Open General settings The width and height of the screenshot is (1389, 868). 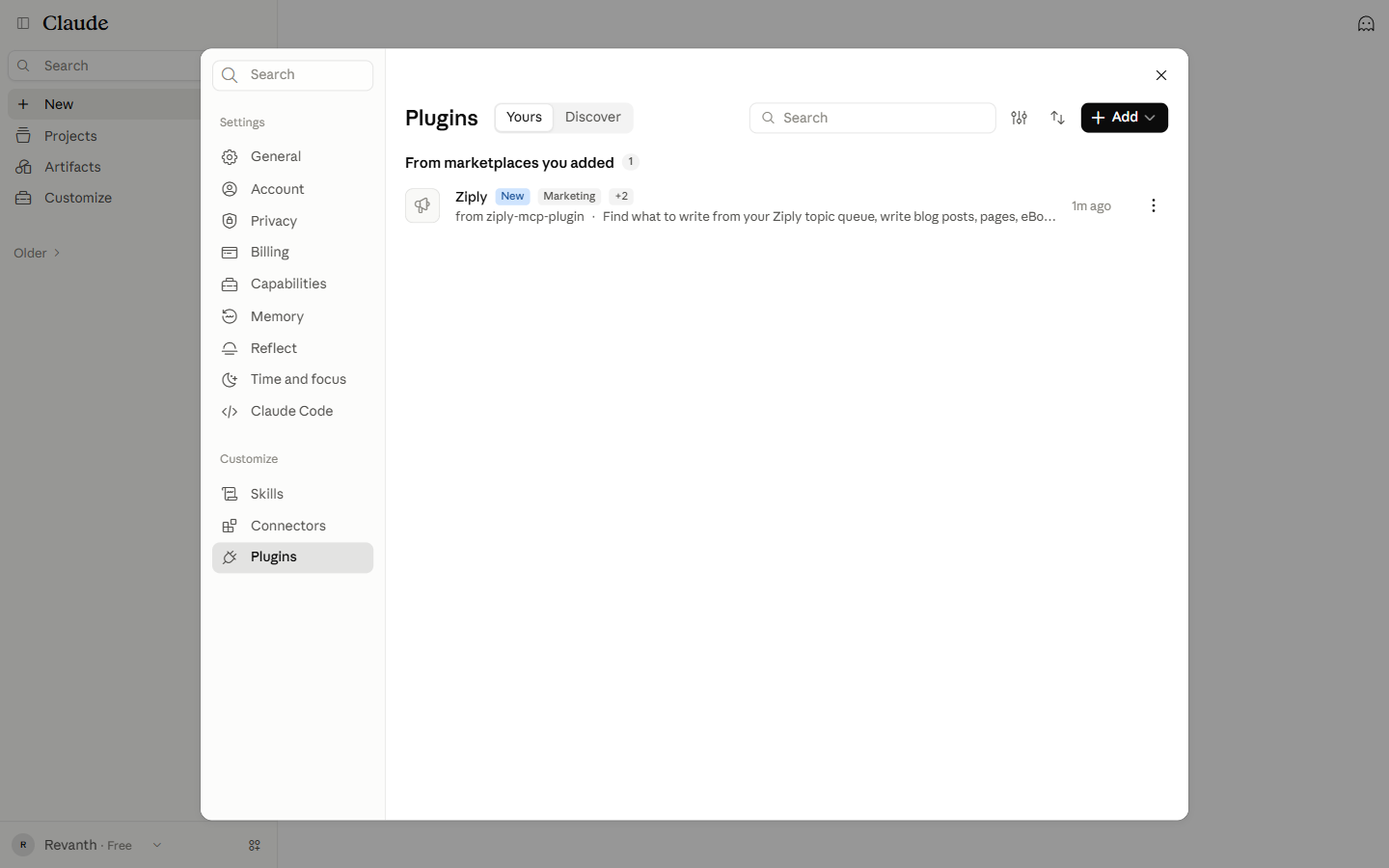(x=292, y=157)
